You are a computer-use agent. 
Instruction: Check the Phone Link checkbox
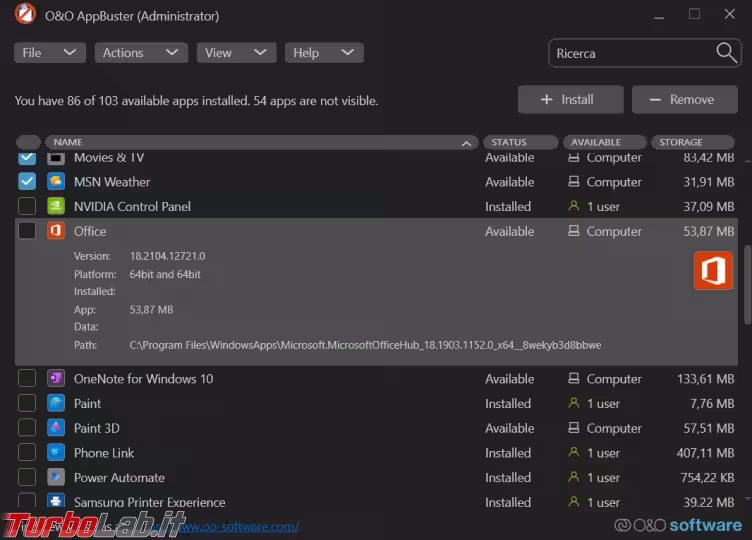(x=27, y=452)
